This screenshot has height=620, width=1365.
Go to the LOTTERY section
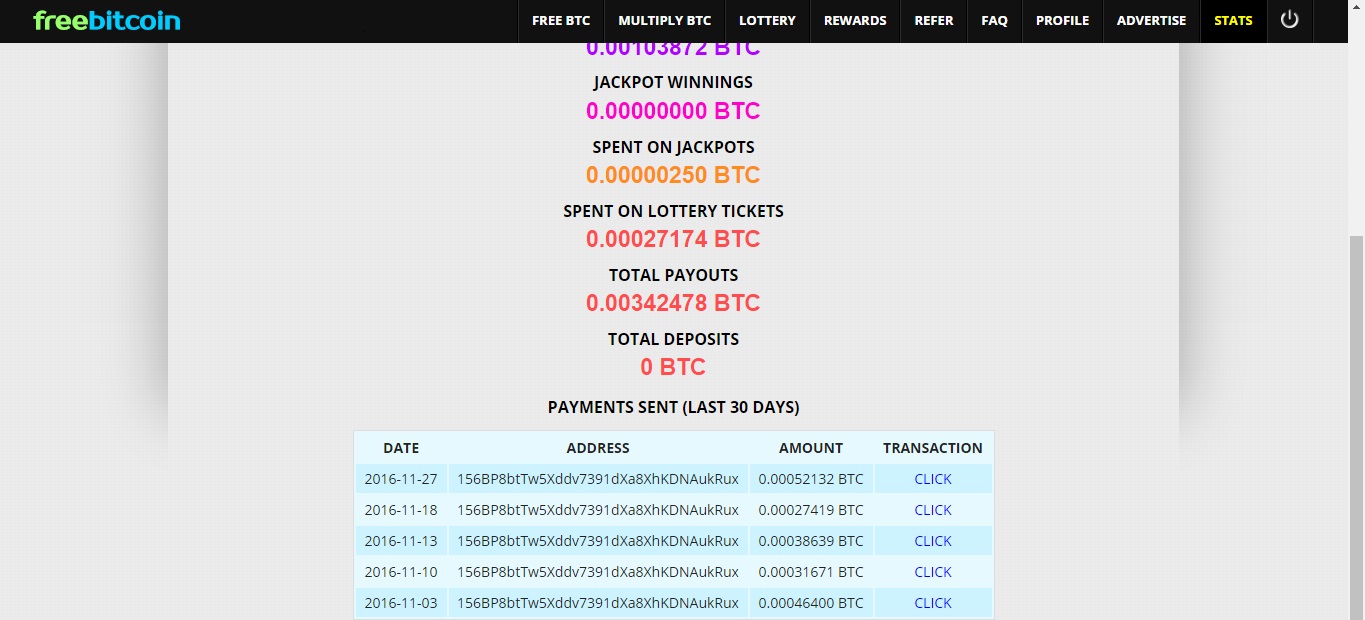tap(767, 20)
